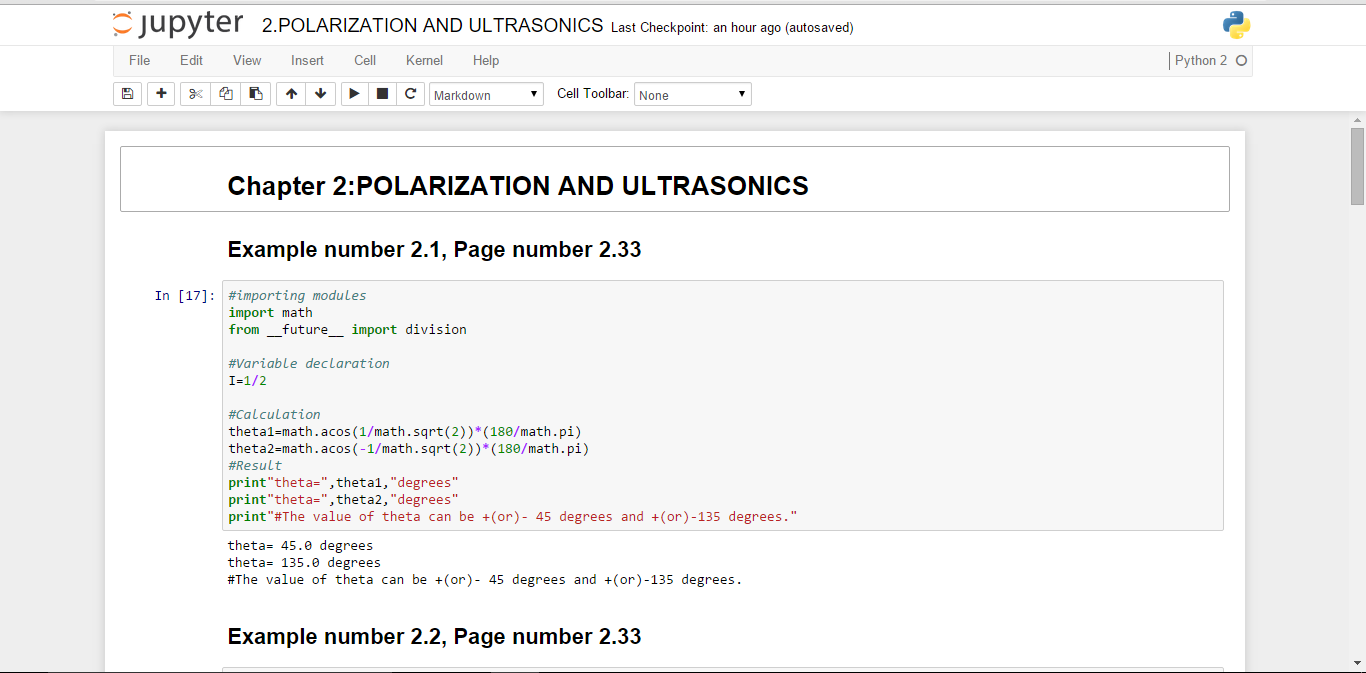1366x673 pixels.
Task: Click the Jupyter logo to go home
Action: [178, 25]
